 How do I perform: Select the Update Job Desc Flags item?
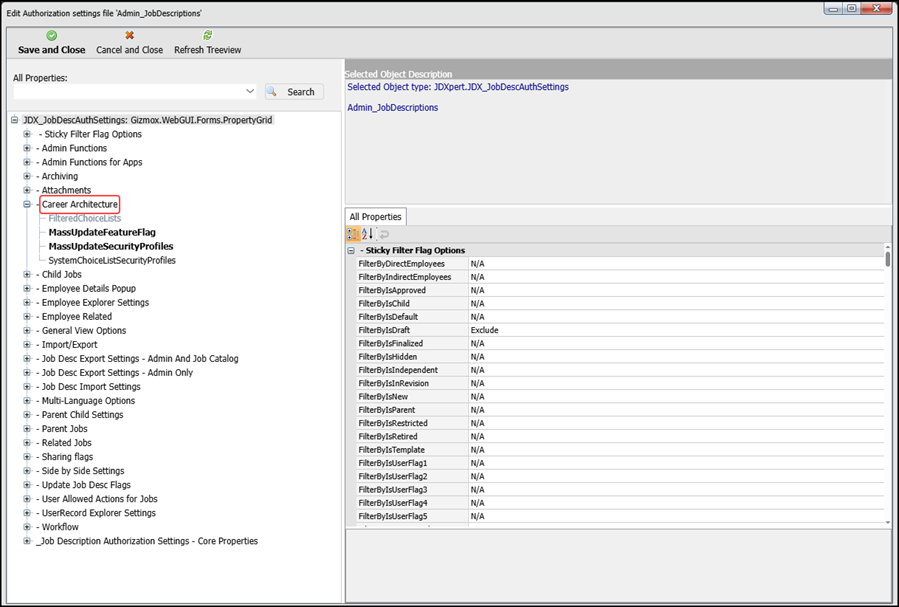86,485
